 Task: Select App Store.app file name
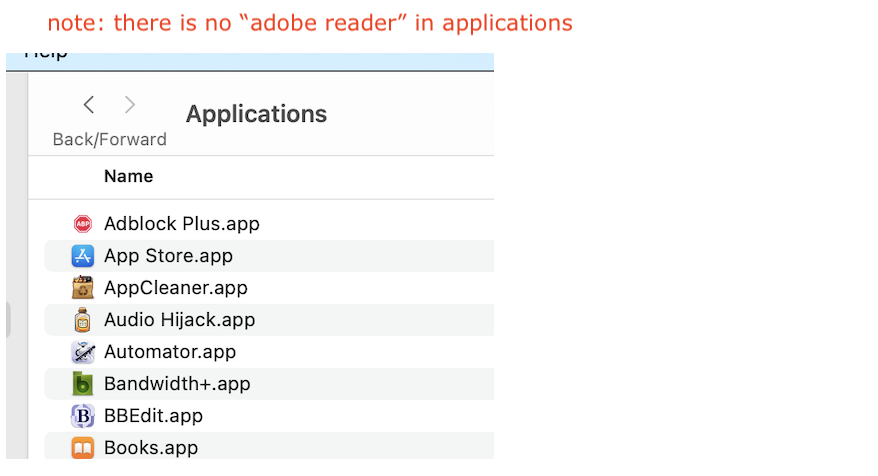click(169, 256)
